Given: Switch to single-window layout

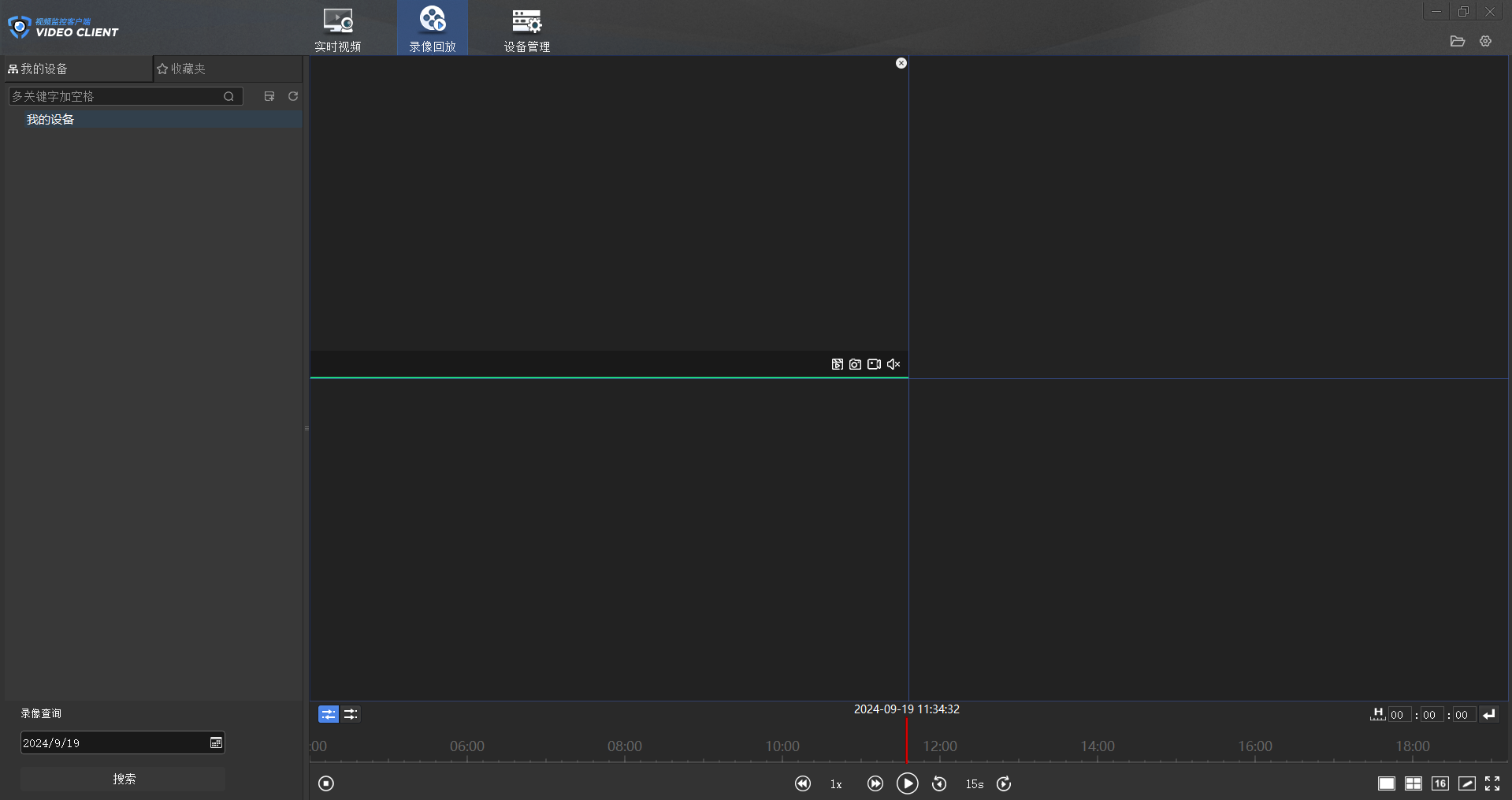Looking at the screenshot, I should tap(1387, 783).
